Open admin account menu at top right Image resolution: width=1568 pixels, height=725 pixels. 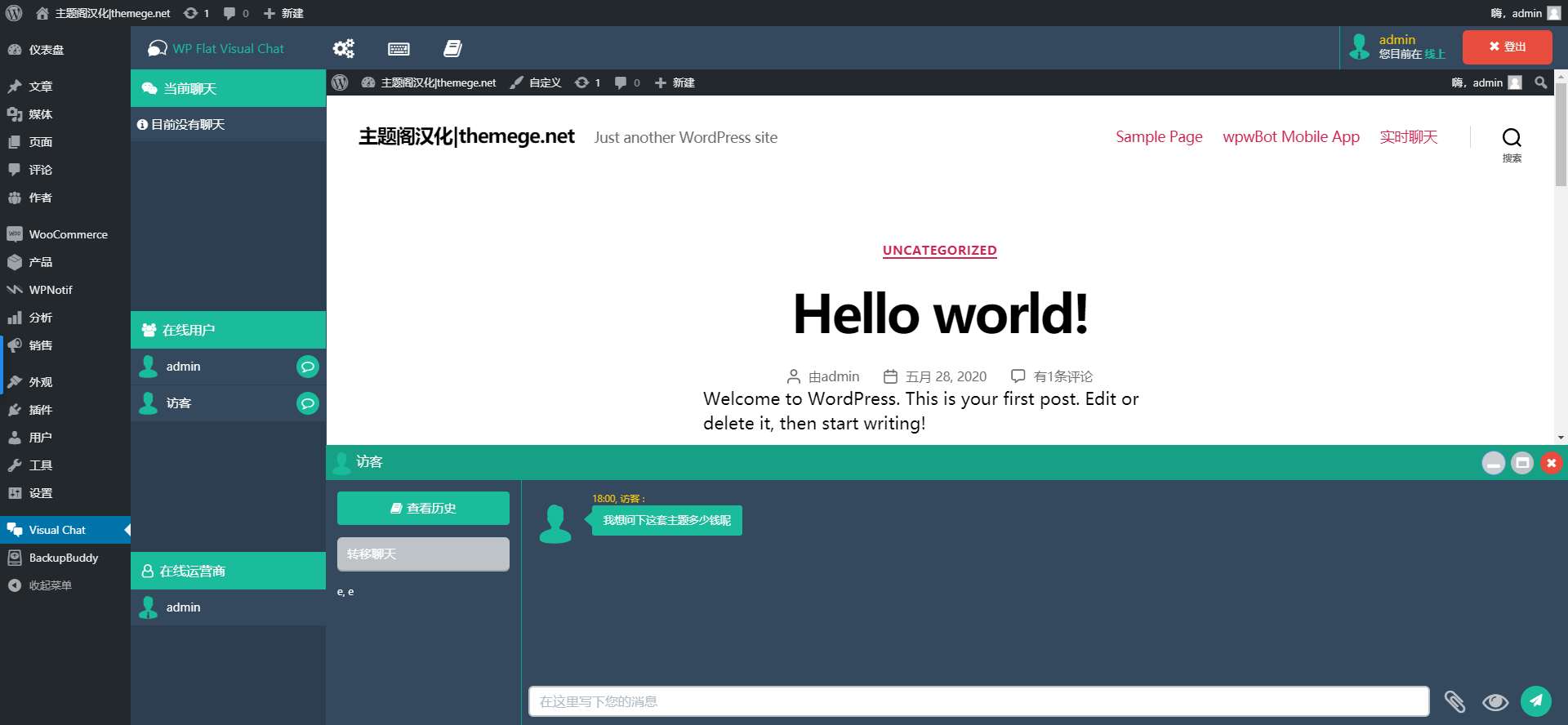tap(1526, 13)
